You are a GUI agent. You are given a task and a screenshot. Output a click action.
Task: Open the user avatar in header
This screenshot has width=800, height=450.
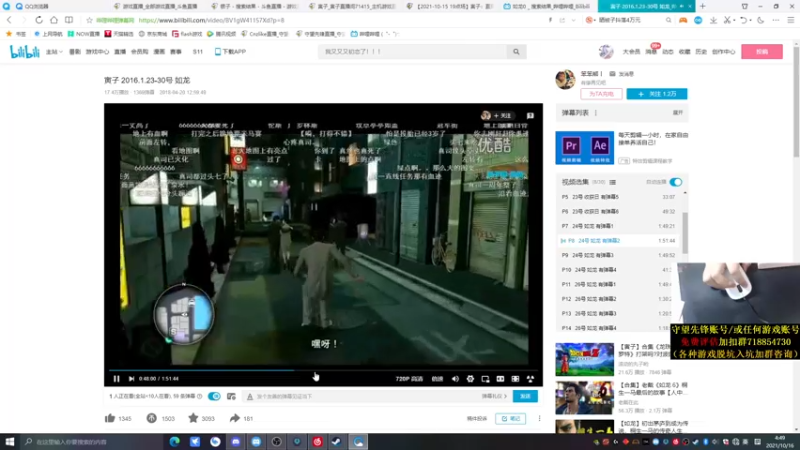click(x=606, y=52)
